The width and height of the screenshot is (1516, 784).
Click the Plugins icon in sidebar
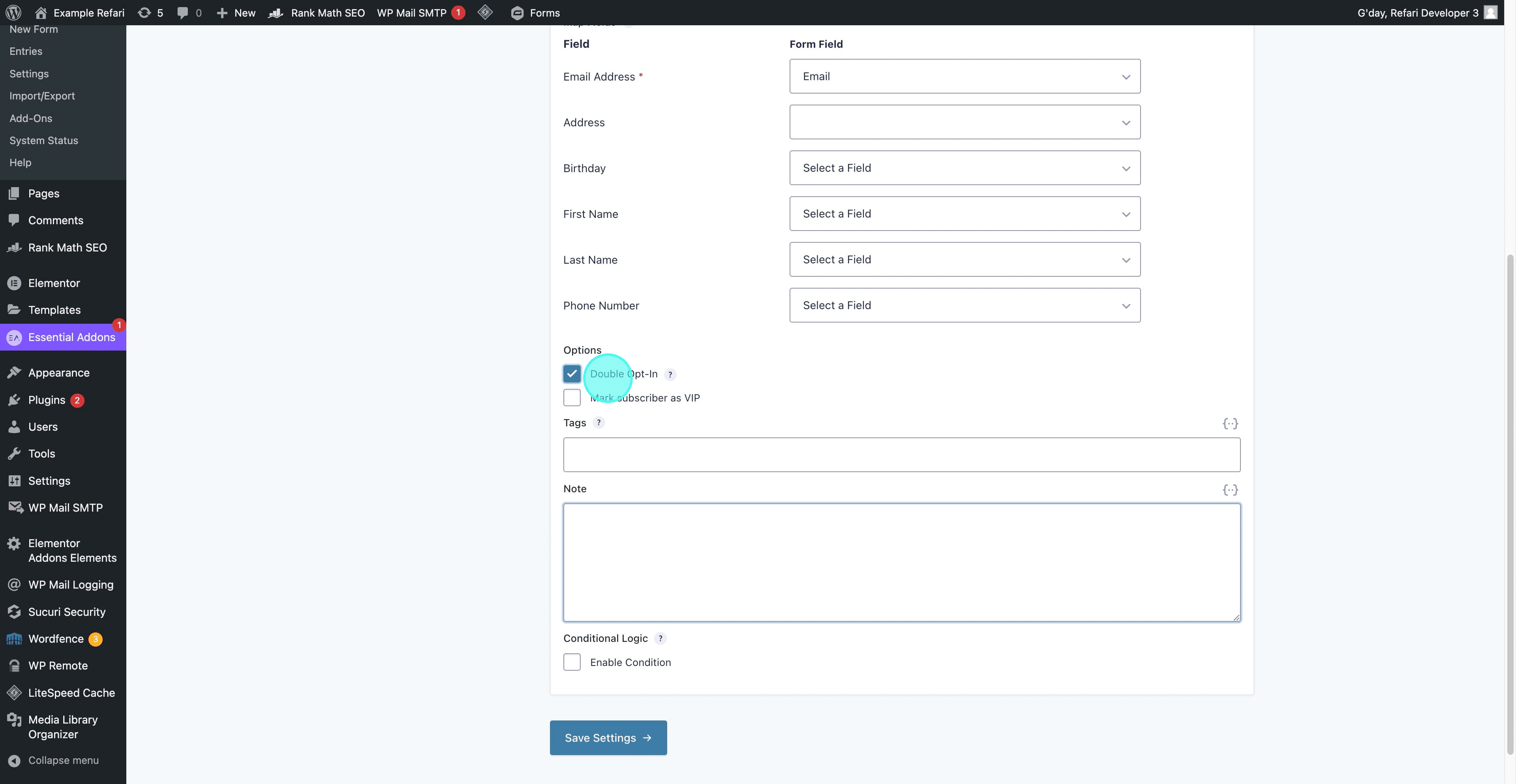point(14,400)
